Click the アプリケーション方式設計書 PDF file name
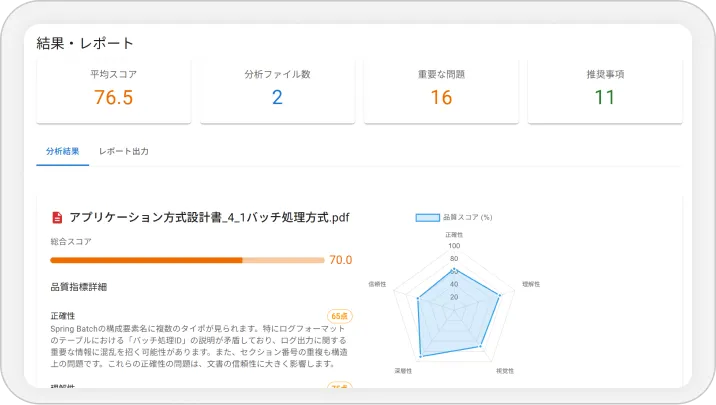 [x=209, y=217]
